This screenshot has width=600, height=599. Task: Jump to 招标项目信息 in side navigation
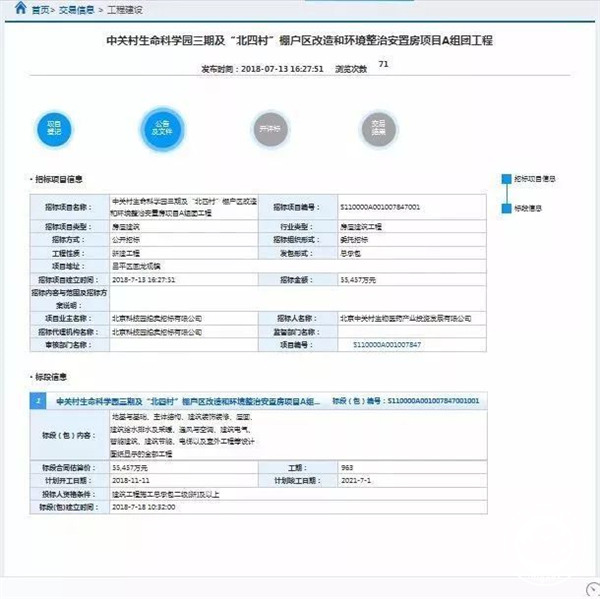pos(535,179)
